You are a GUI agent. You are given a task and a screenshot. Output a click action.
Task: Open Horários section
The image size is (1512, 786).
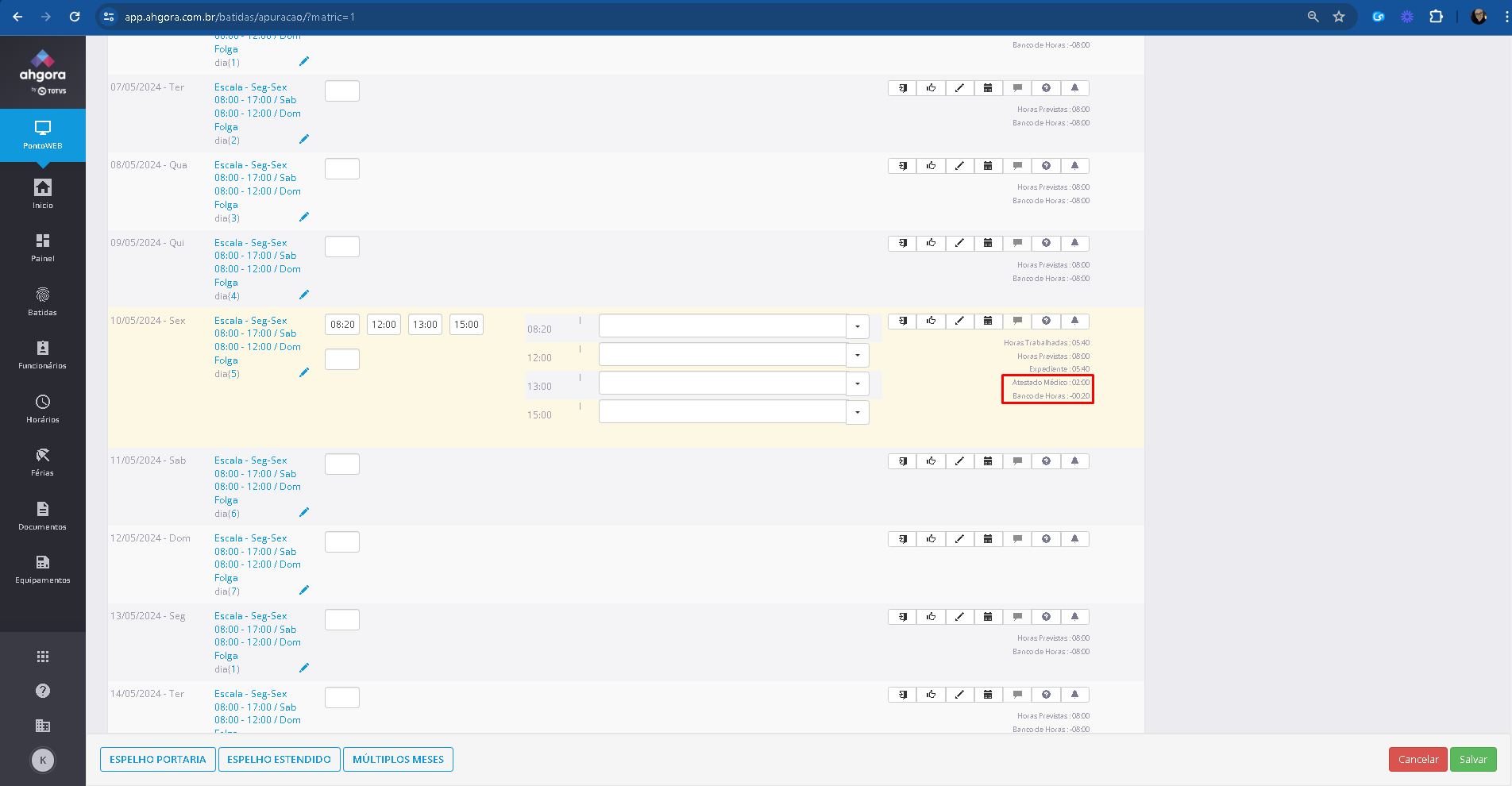pyautogui.click(x=43, y=409)
